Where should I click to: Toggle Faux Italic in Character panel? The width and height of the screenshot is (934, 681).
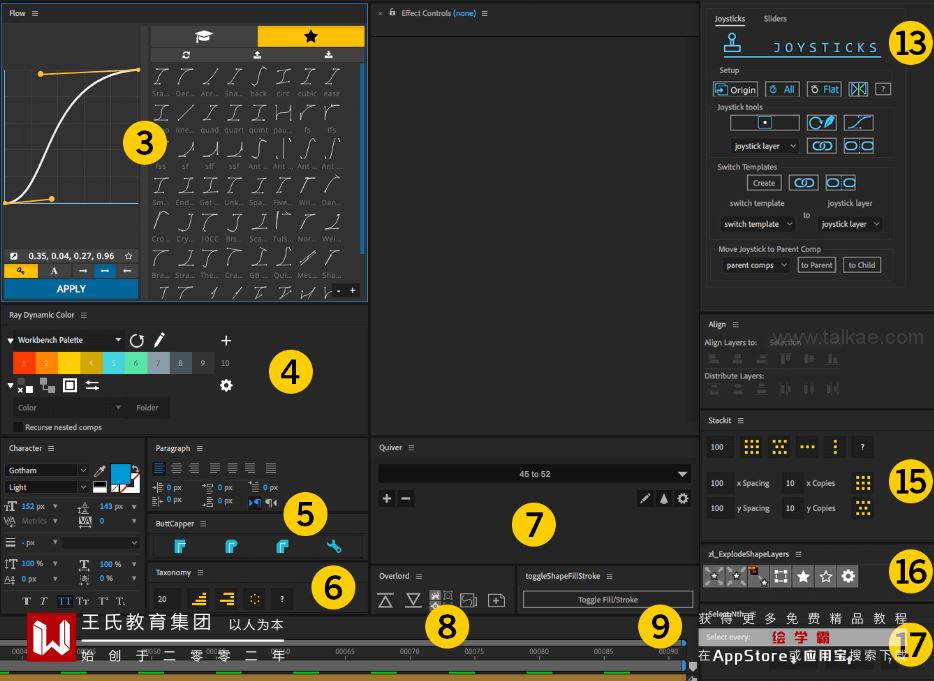click(43, 601)
